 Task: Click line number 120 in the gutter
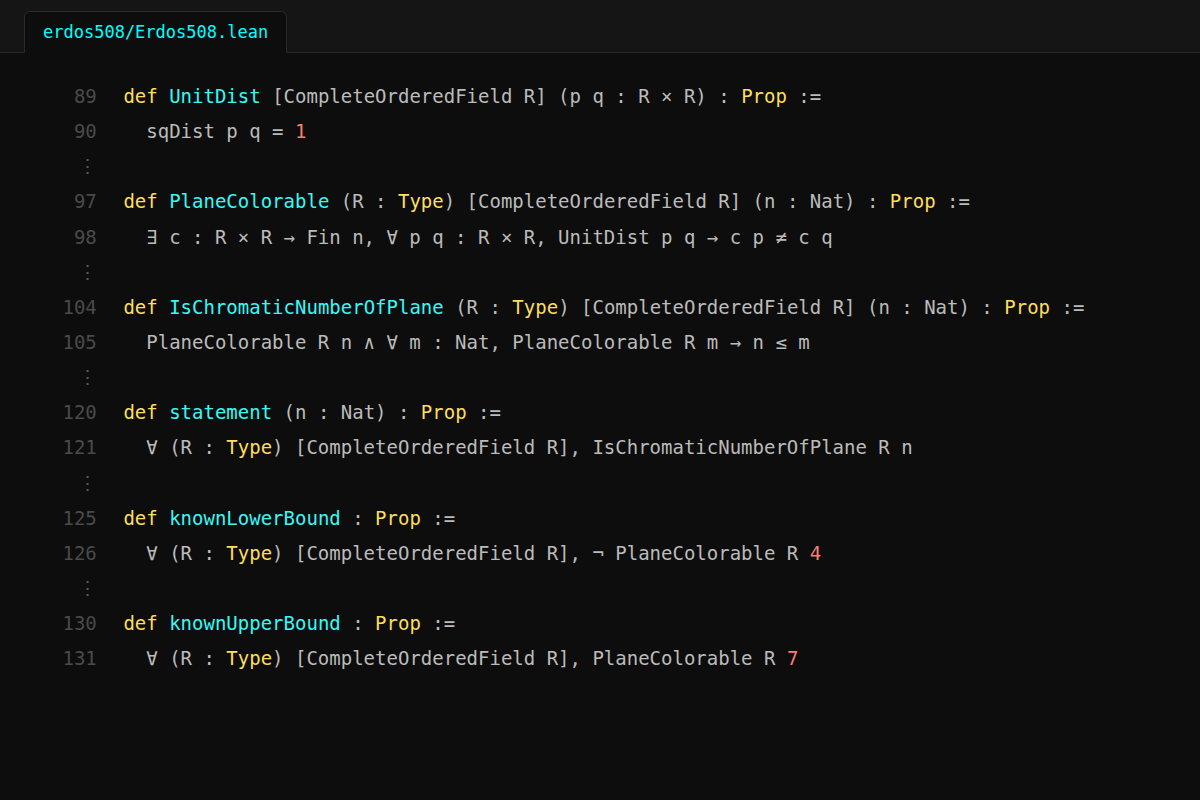(80, 412)
